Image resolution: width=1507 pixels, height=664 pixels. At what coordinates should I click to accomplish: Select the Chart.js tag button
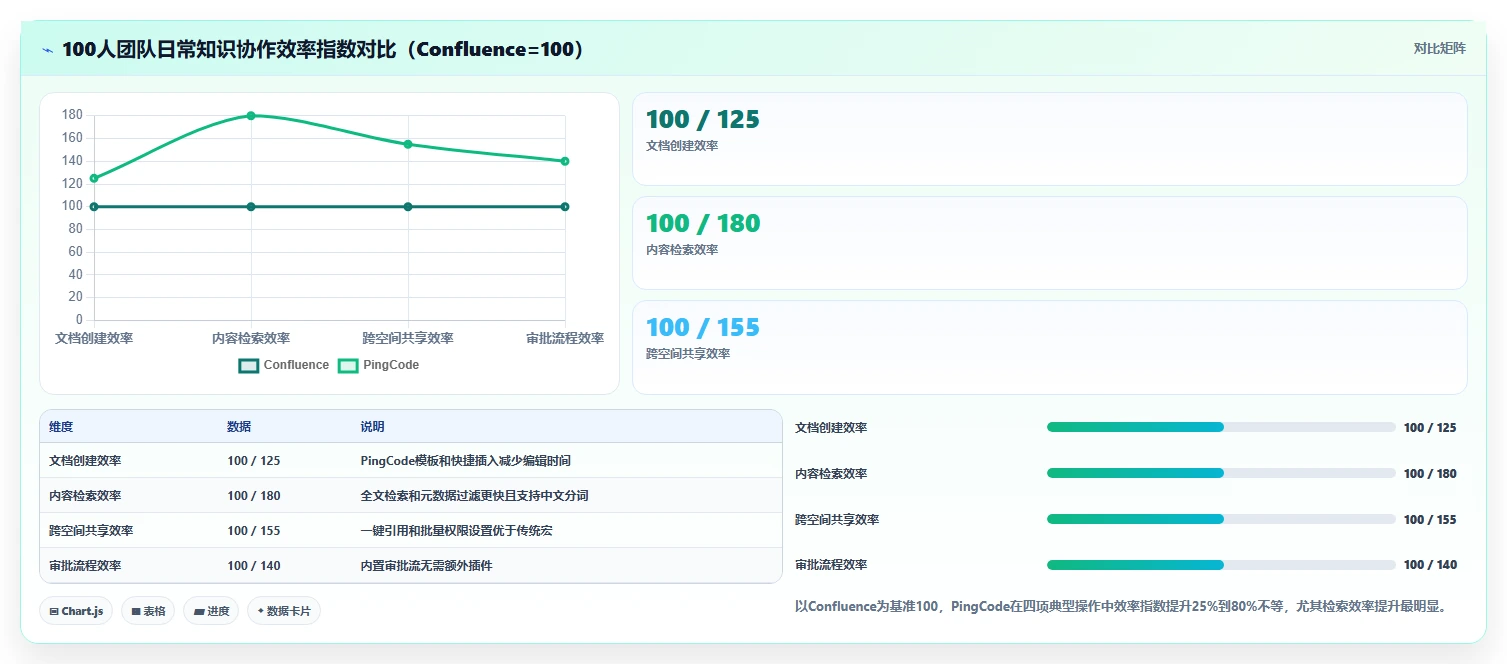point(77,611)
